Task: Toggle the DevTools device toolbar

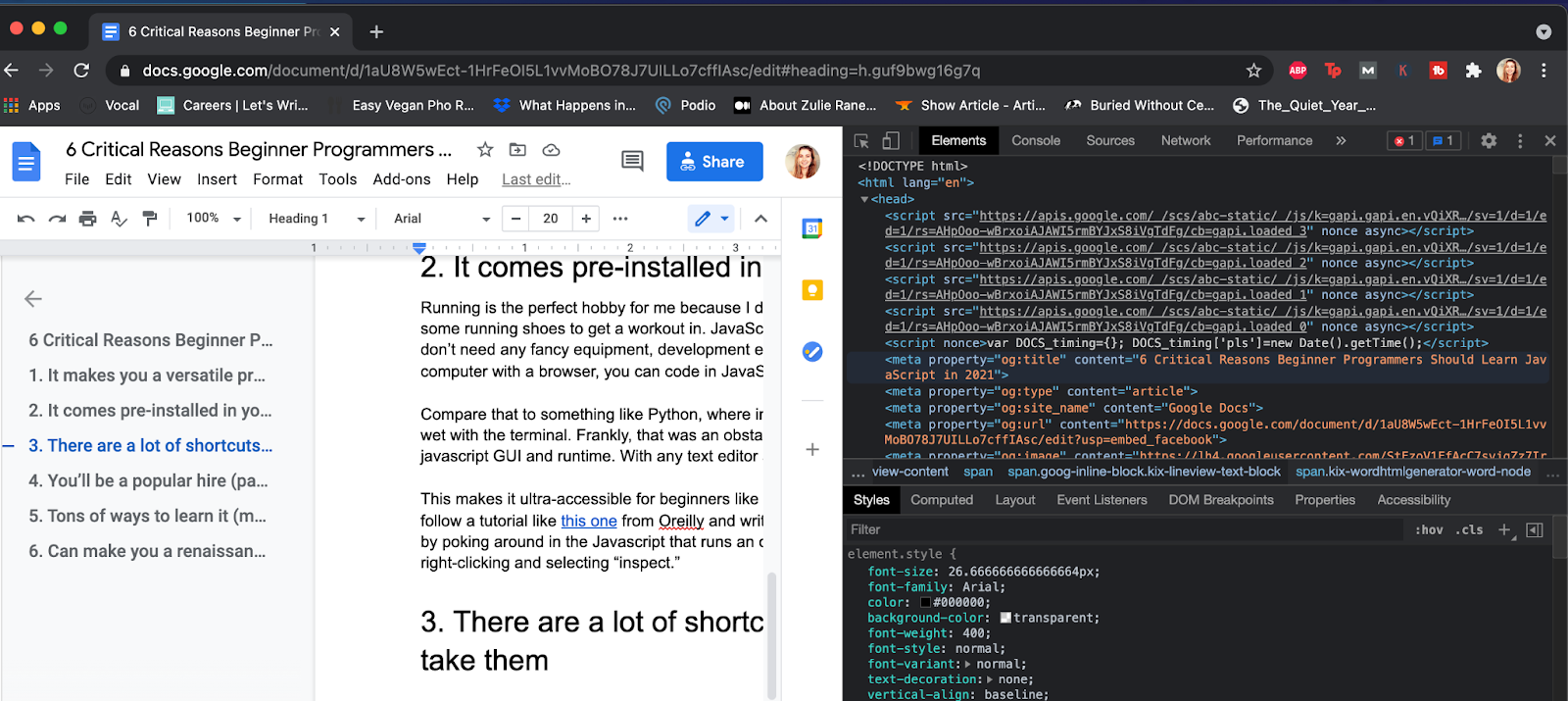Action: coord(891,141)
